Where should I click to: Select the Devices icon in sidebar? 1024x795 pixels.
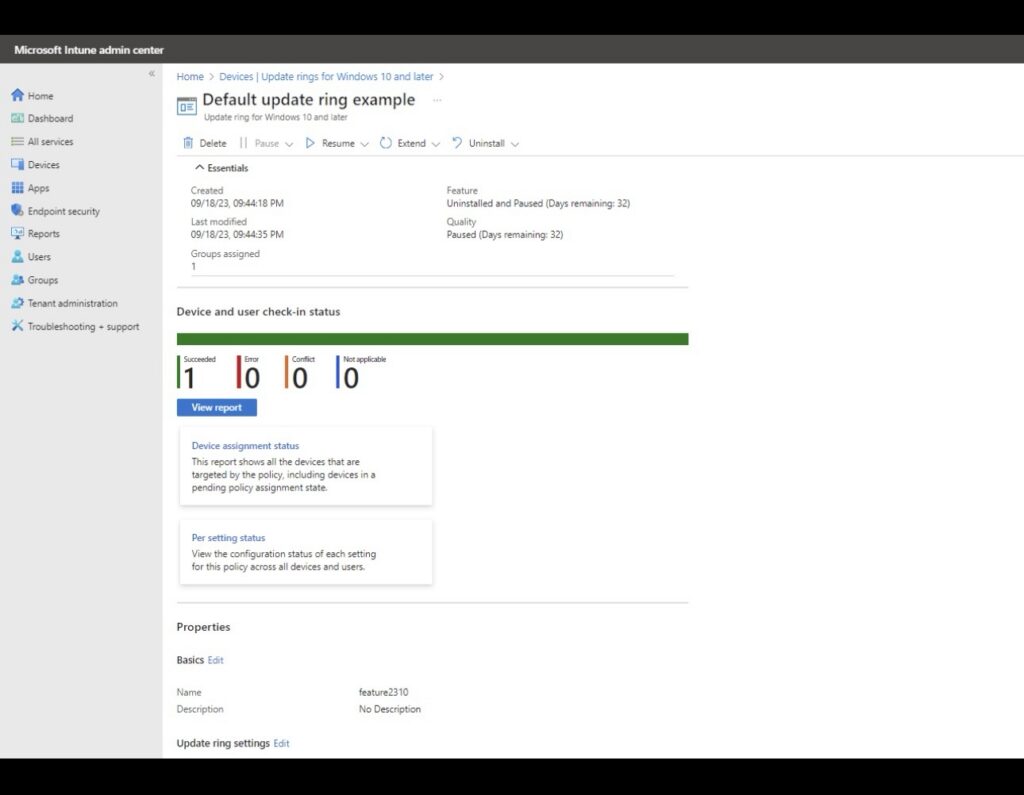coord(17,165)
